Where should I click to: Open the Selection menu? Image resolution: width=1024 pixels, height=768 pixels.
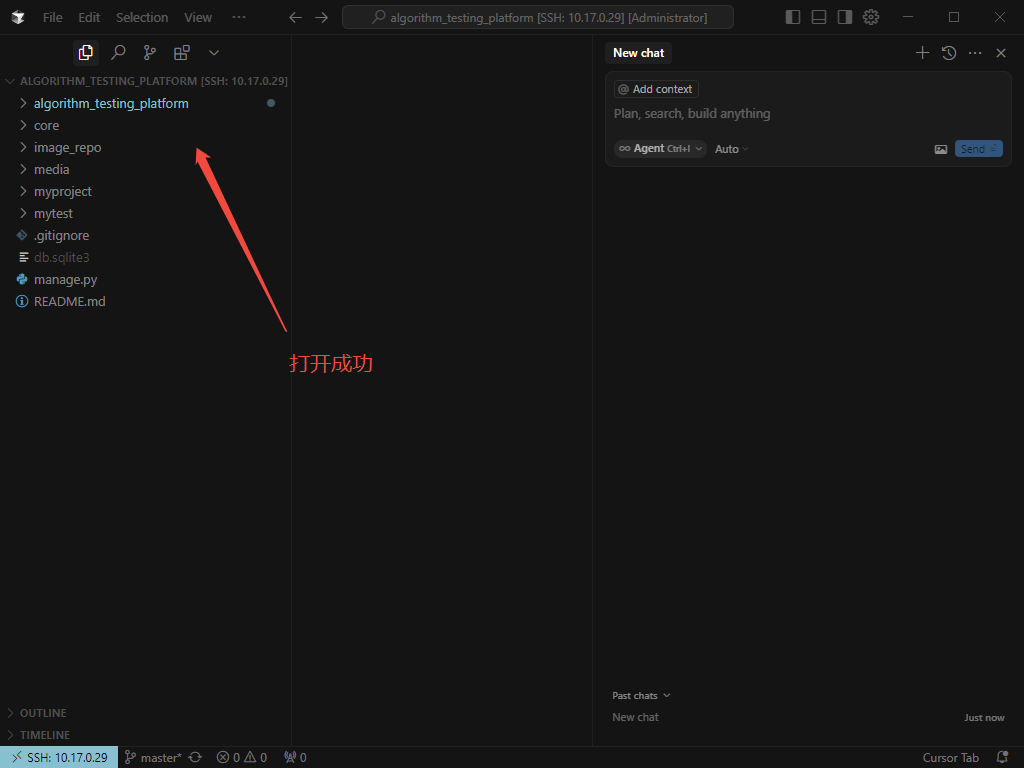pos(142,18)
